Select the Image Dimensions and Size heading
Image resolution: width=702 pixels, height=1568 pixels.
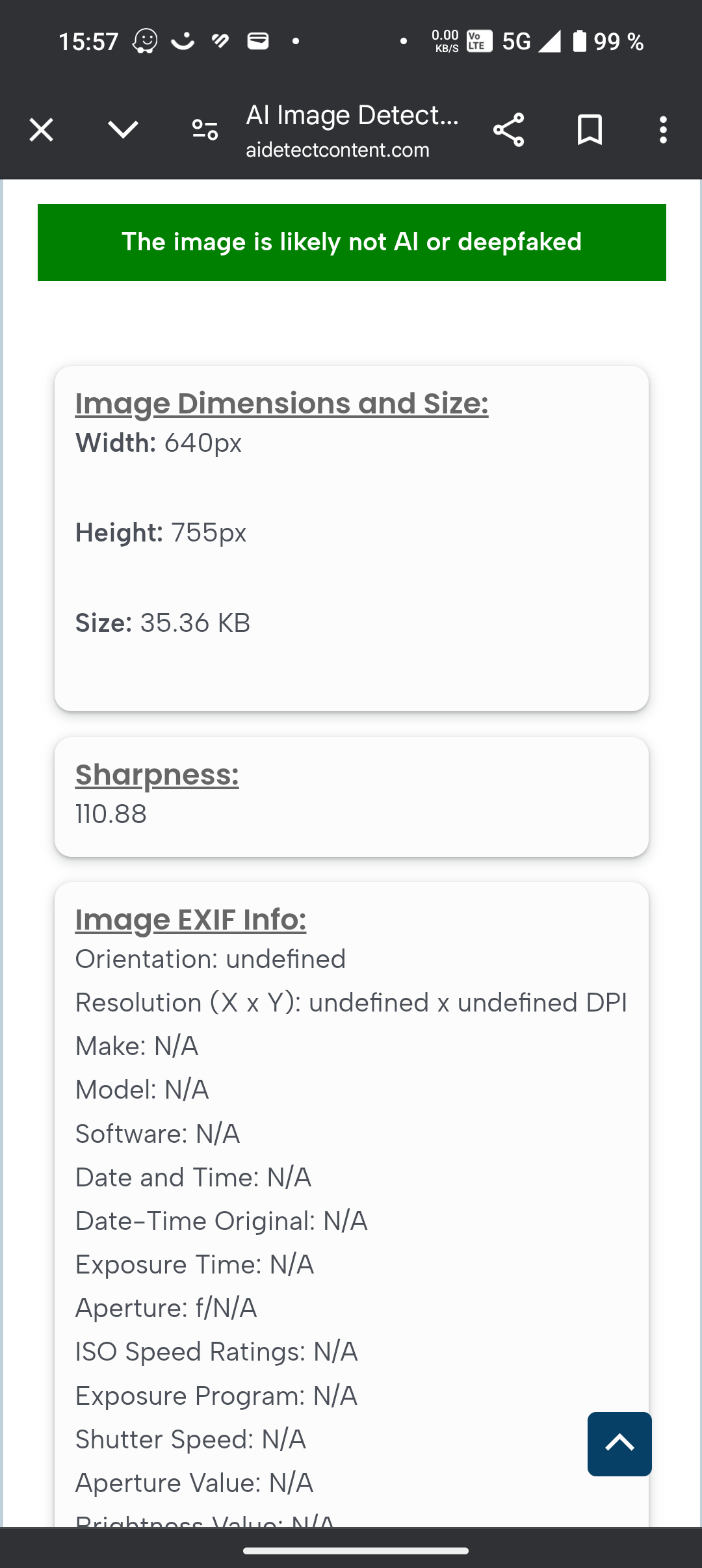[281, 403]
